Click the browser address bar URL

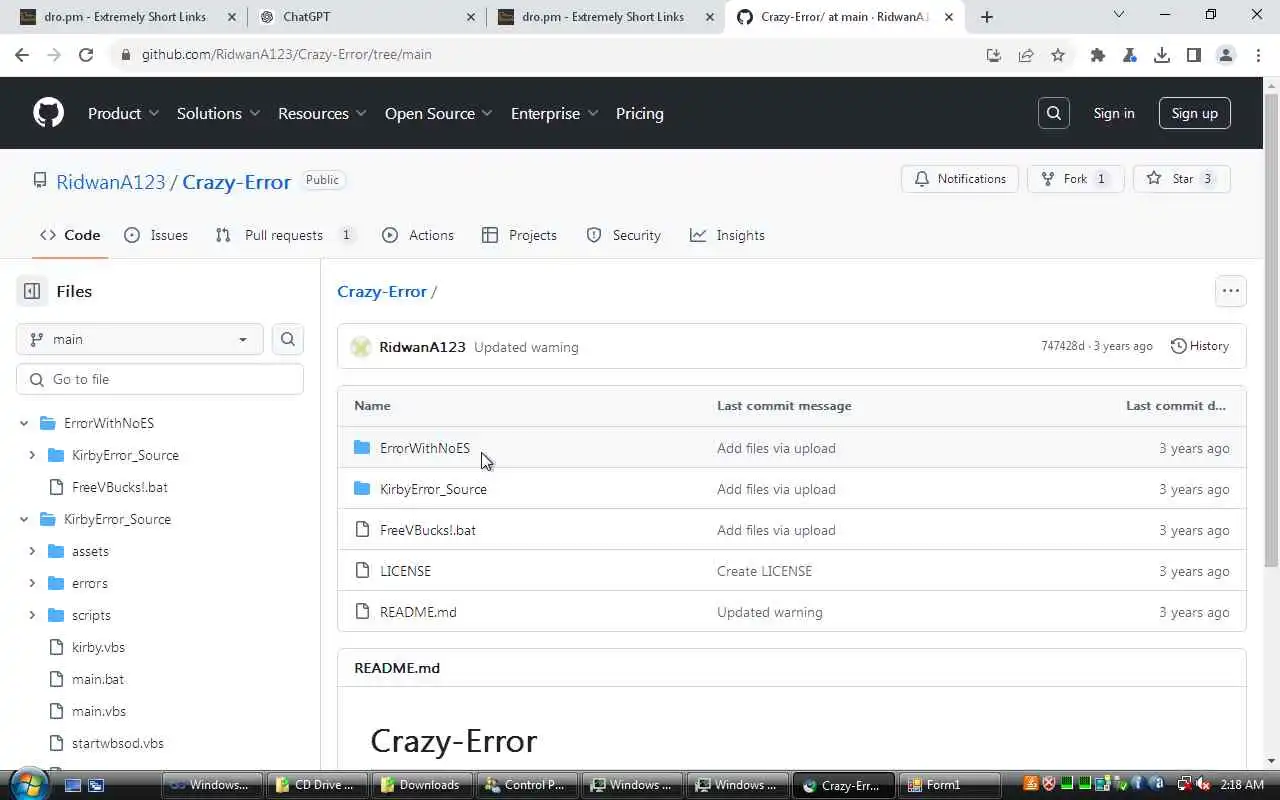pos(286,55)
